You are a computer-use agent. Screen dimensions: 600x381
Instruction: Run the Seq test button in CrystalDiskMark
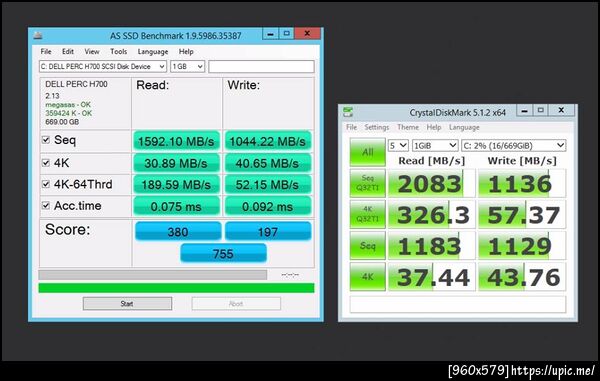pyautogui.click(x=367, y=246)
